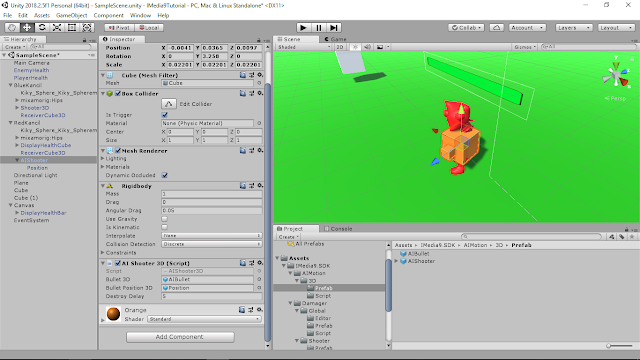Open the cloud services icon
Viewport: 640px width, 360px height.
click(496, 27)
